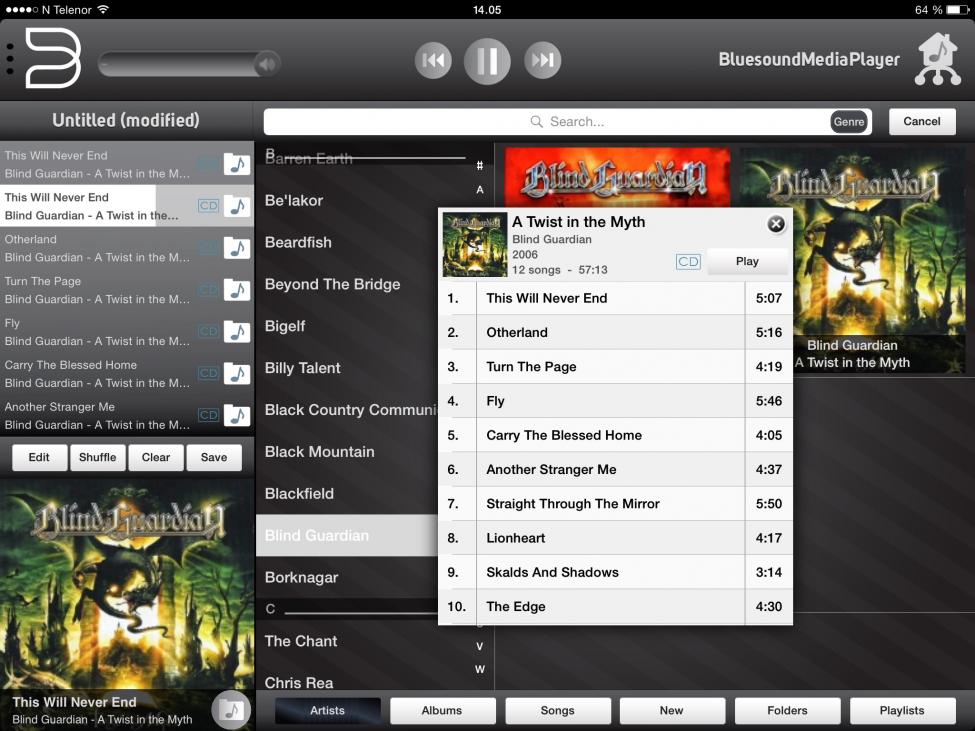The image size is (975, 731).
Task: Edit the current play queue
Action: coord(39,457)
